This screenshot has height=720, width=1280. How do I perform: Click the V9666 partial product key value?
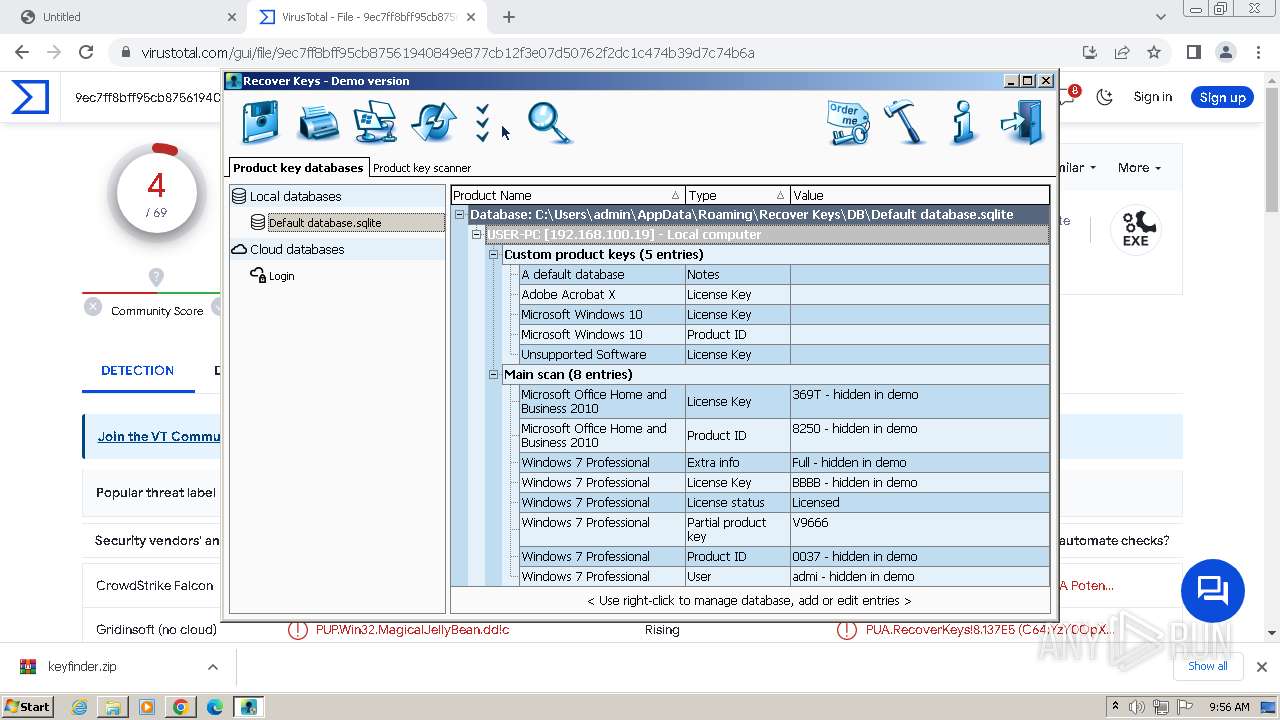[810, 522]
